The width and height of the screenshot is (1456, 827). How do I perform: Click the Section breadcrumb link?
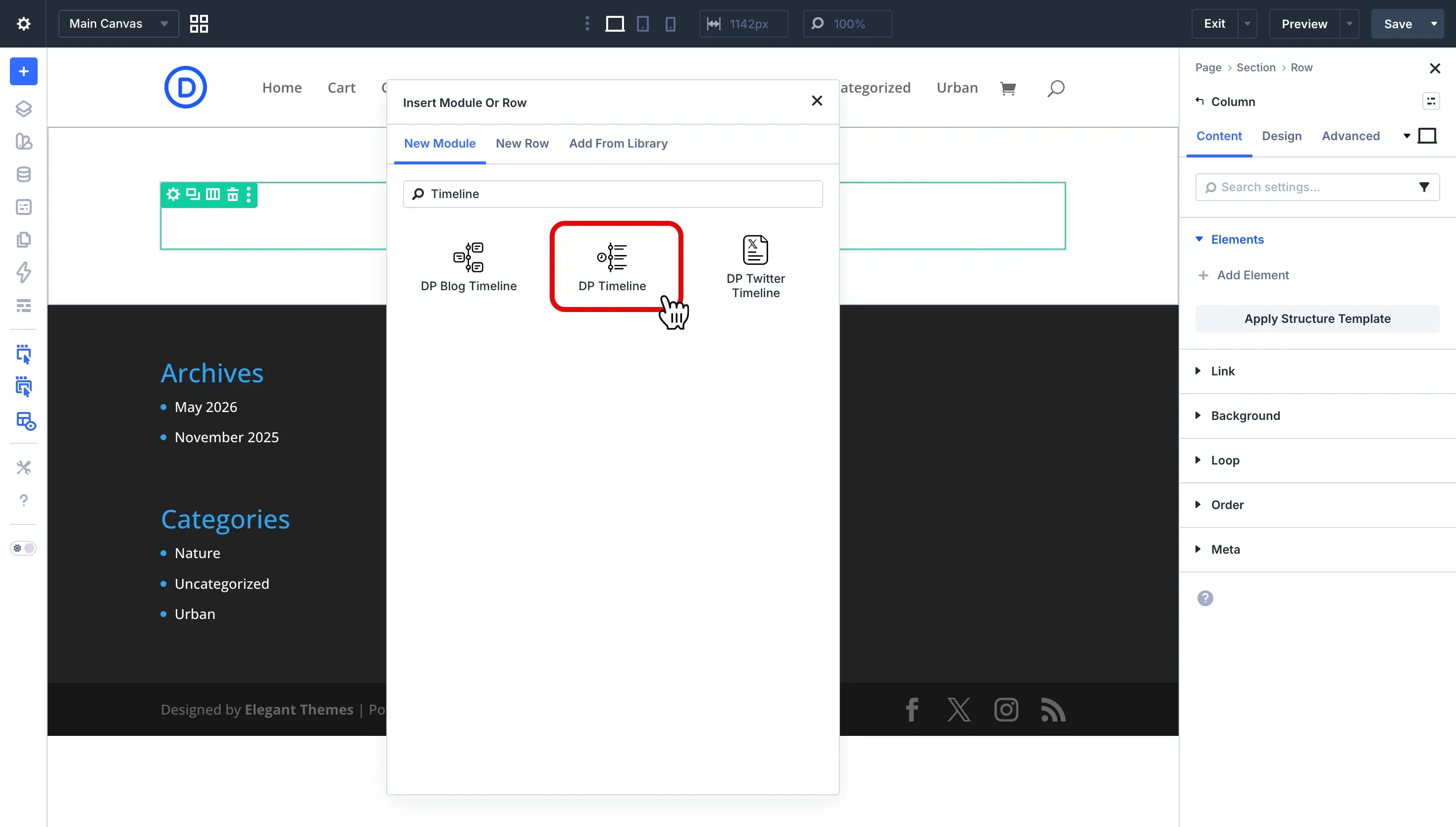tap(1255, 67)
